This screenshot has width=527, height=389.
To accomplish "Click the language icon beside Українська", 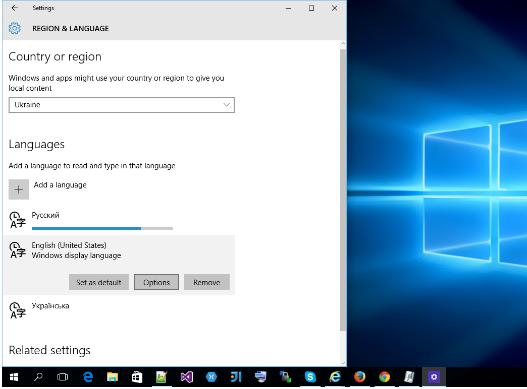I will point(17,310).
